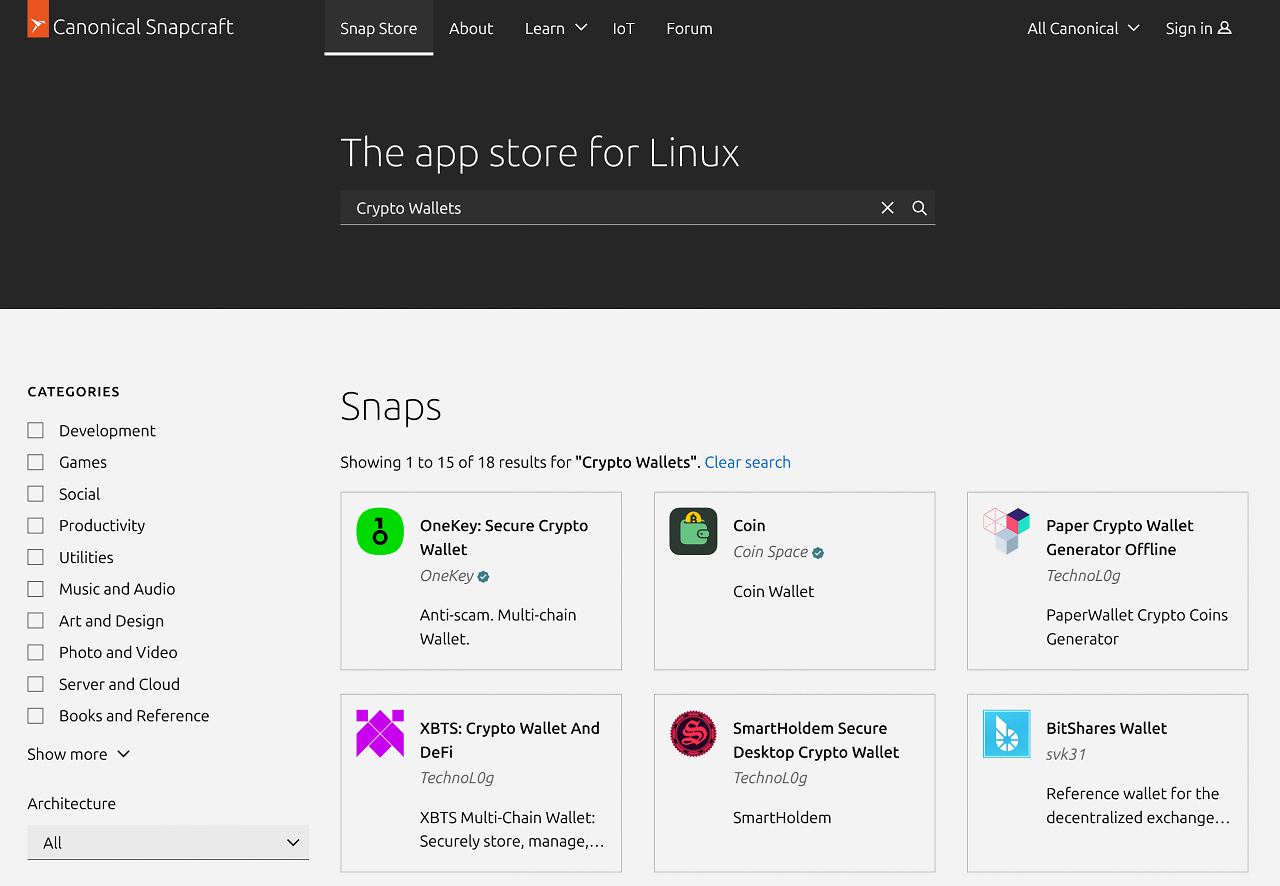This screenshot has height=886, width=1280.
Task: Click the 'Coin Wallet' description text
Action: coord(773,591)
